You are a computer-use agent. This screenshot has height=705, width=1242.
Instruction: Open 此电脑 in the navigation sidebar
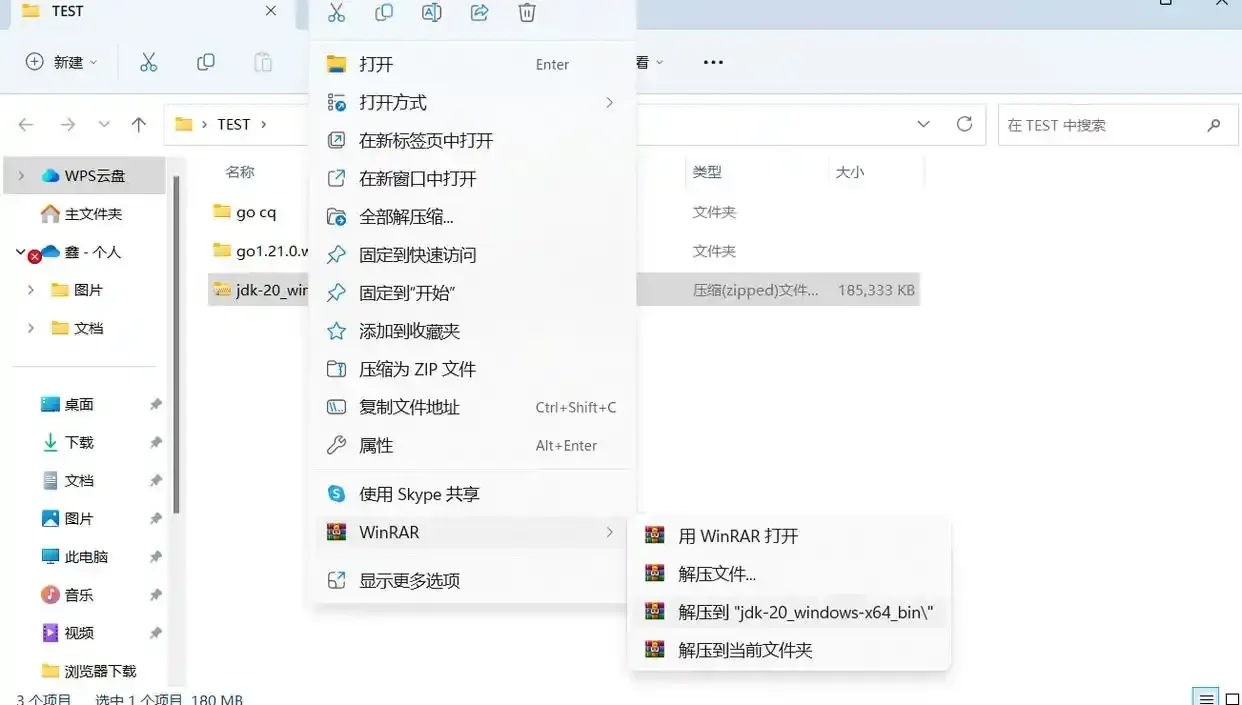click(x=88, y=557)
